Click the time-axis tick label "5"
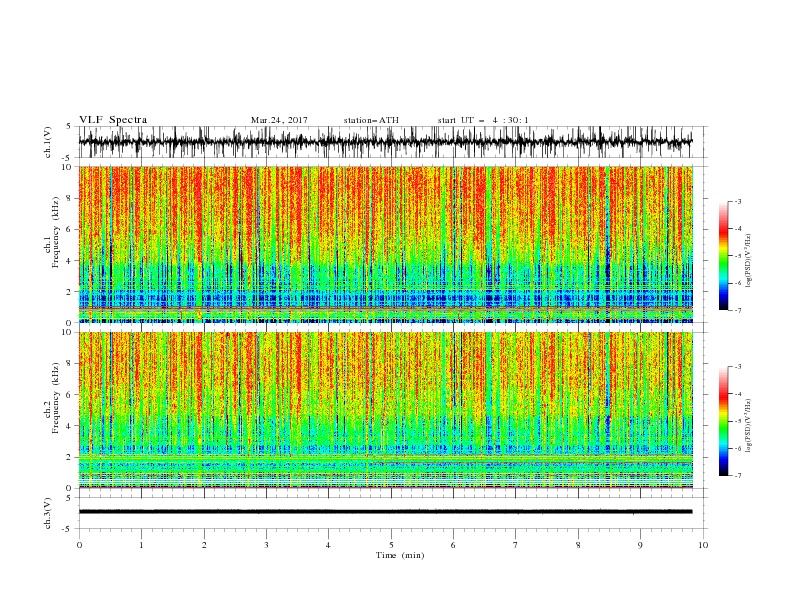Screen dimensions: 792x612 click(391, 545)
